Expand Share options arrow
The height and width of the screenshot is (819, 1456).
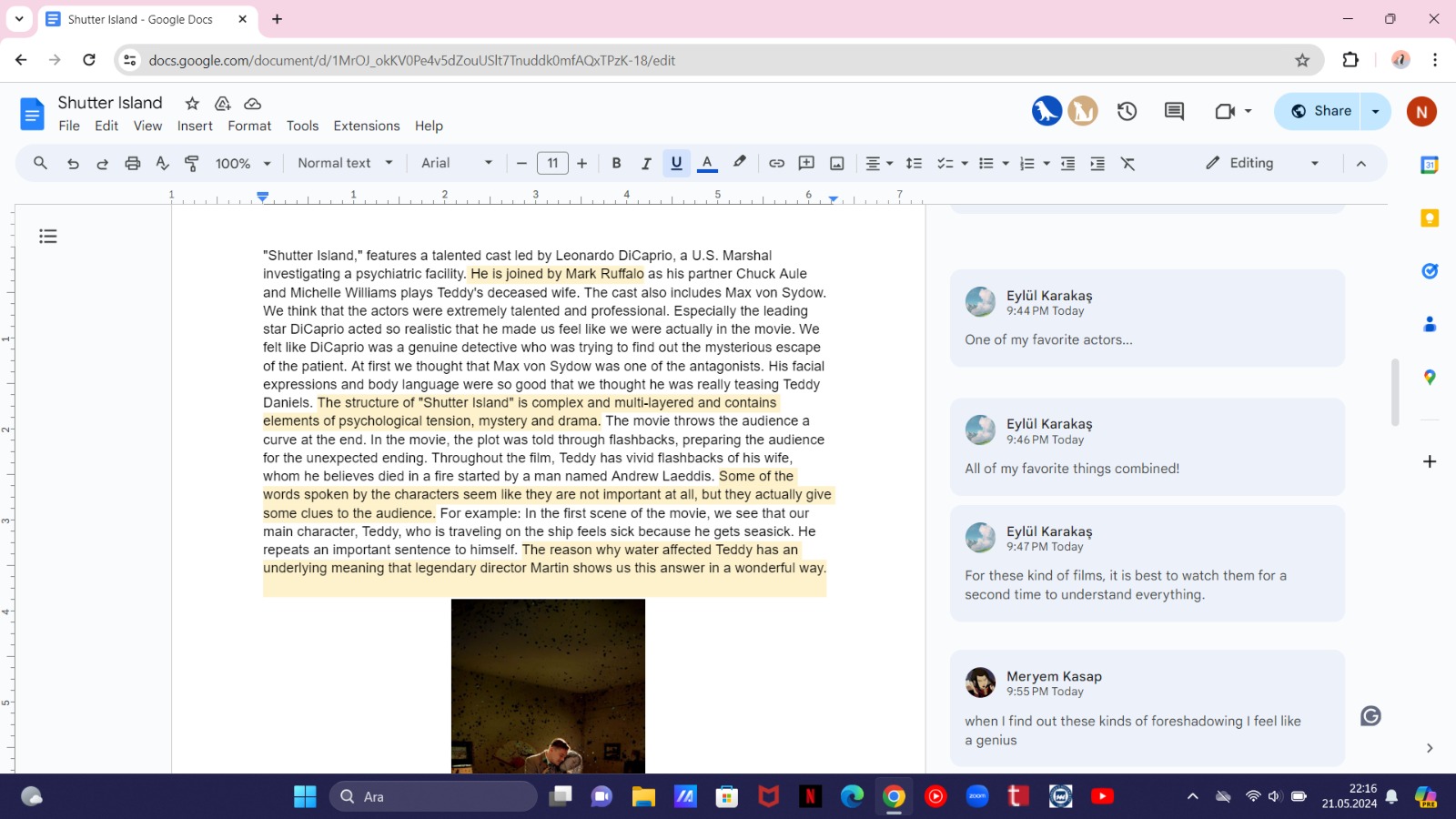coord(1375,111)
